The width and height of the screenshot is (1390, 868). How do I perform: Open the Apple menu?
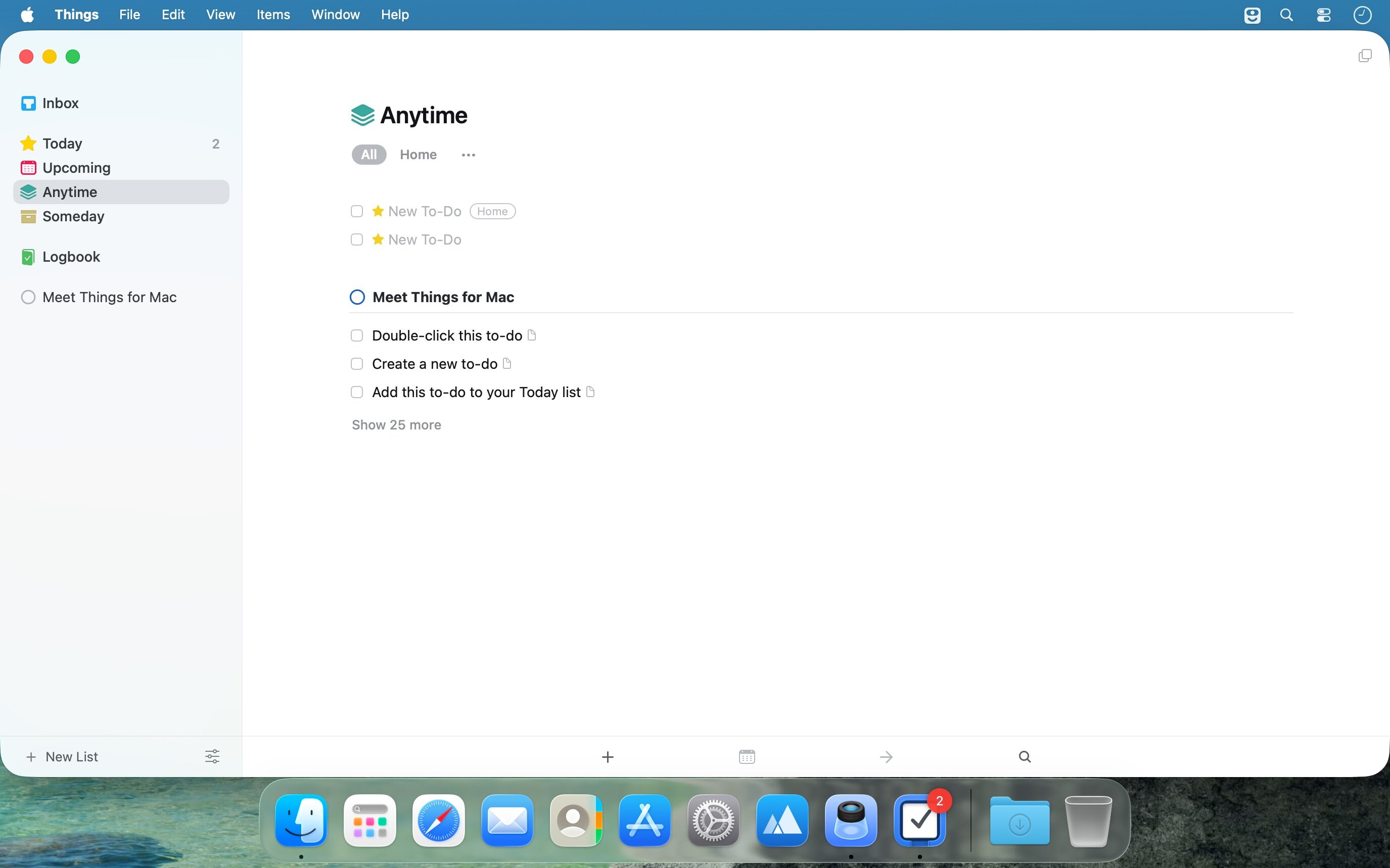click(27, 14)
